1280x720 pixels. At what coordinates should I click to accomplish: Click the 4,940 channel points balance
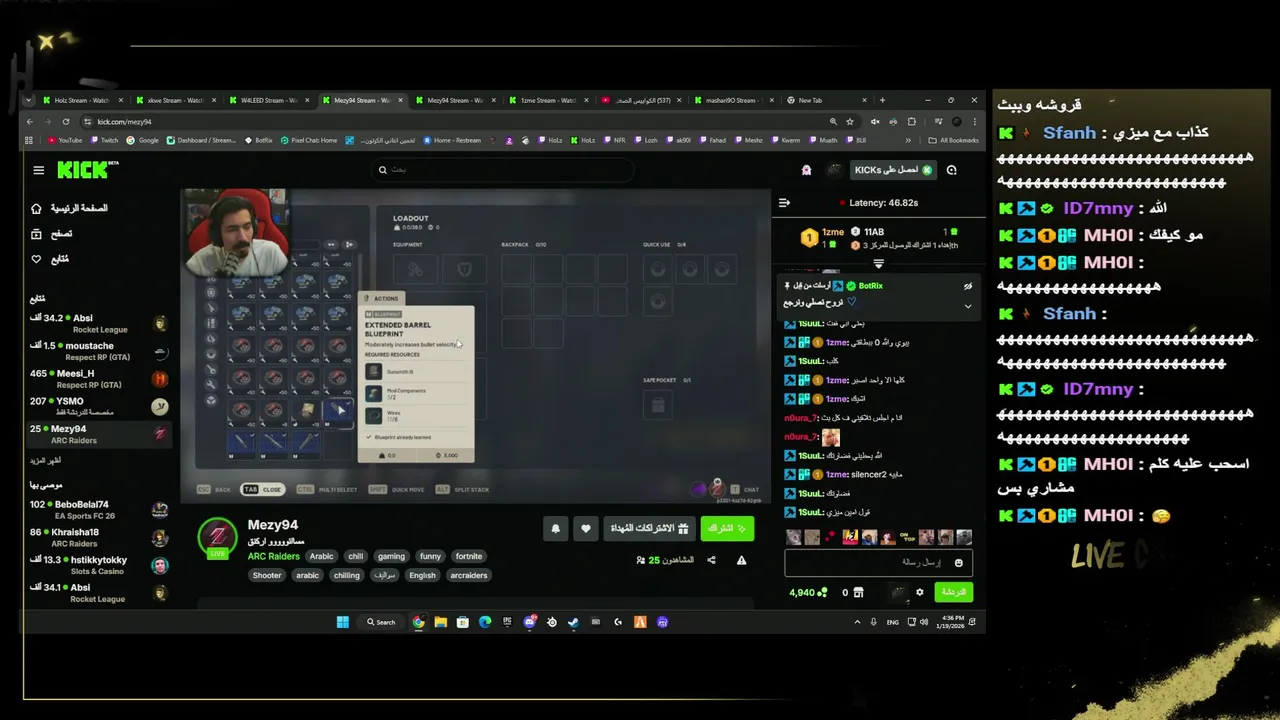click(808, 592)
